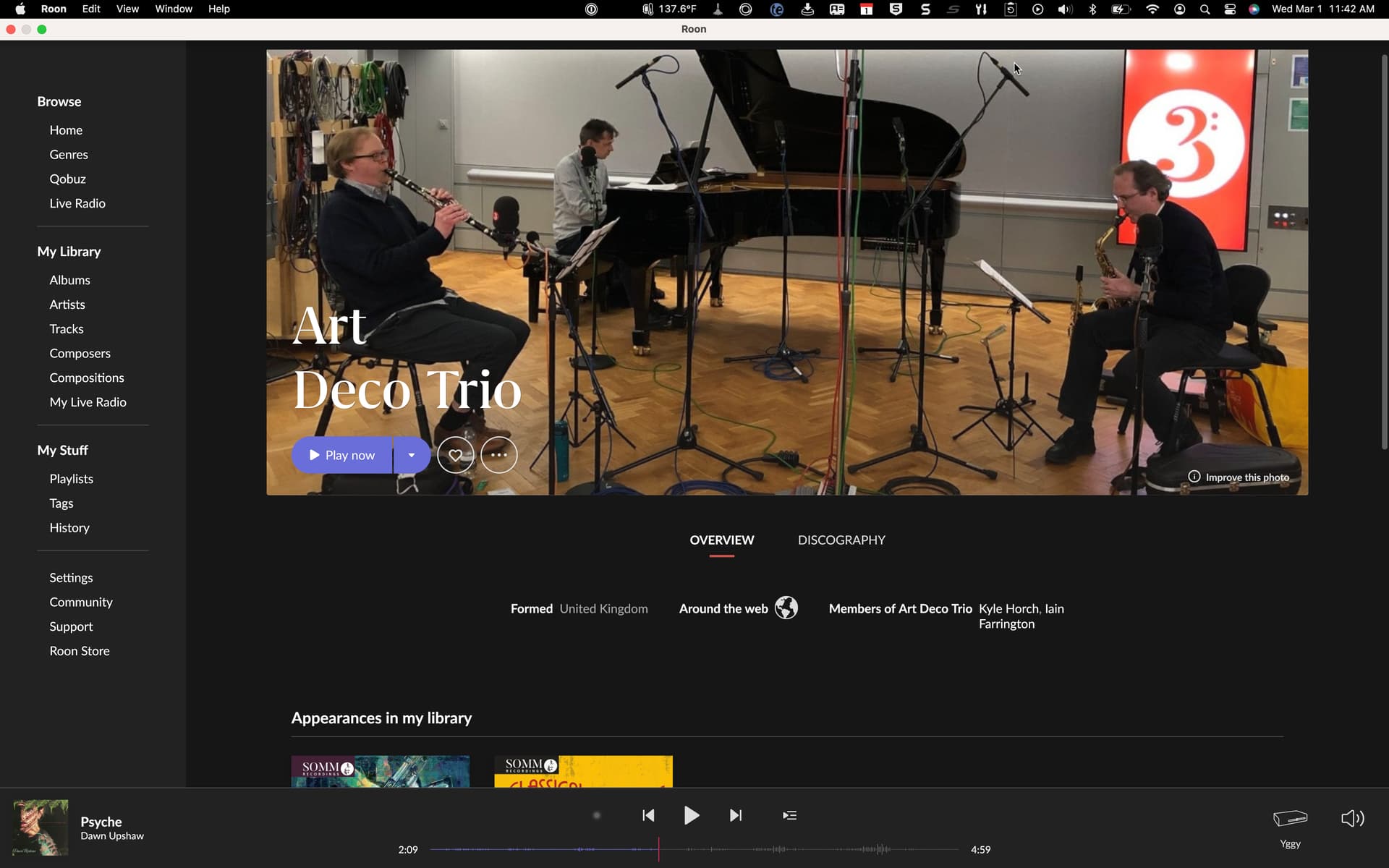Click the Around the web globe icon
The width and height of the screenshot is (1389, 868).
pyautogui.click(x=786, y=608)
